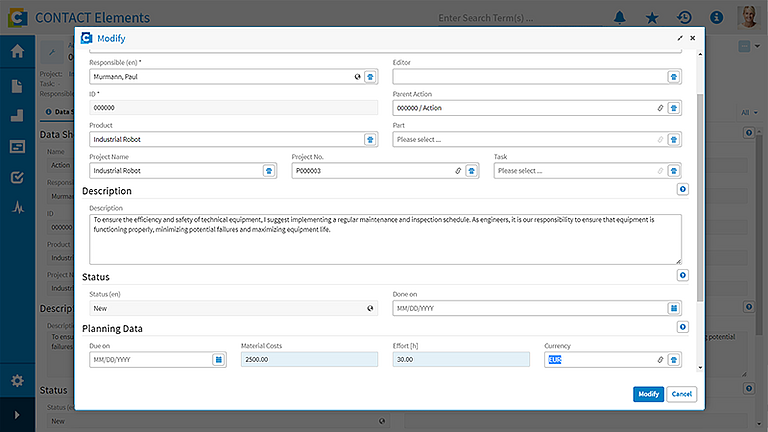Open the wrench tool in background page
This screenshot has width=768, height=432.
tap(52, 51)
